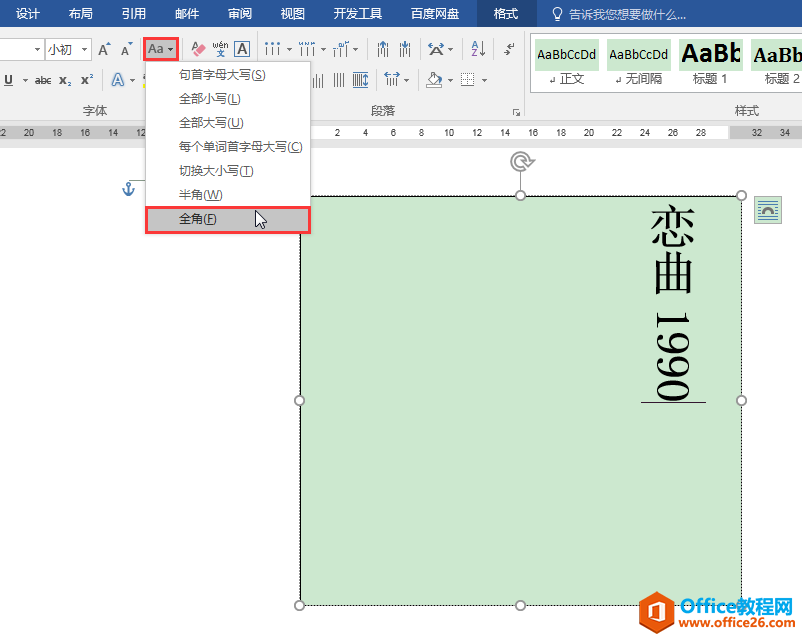Click the decrease indent icon
802x640 pixels.
(383, 50)
